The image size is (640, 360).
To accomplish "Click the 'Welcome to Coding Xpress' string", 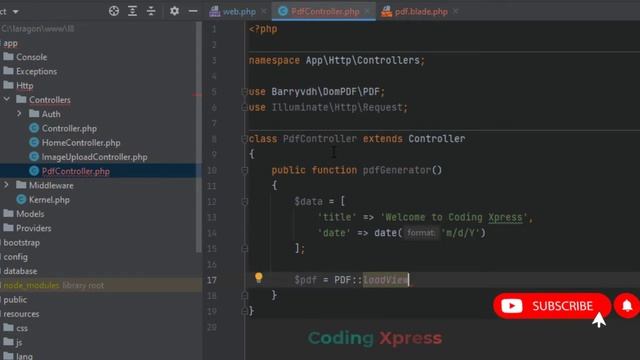I will pos(454,217).
